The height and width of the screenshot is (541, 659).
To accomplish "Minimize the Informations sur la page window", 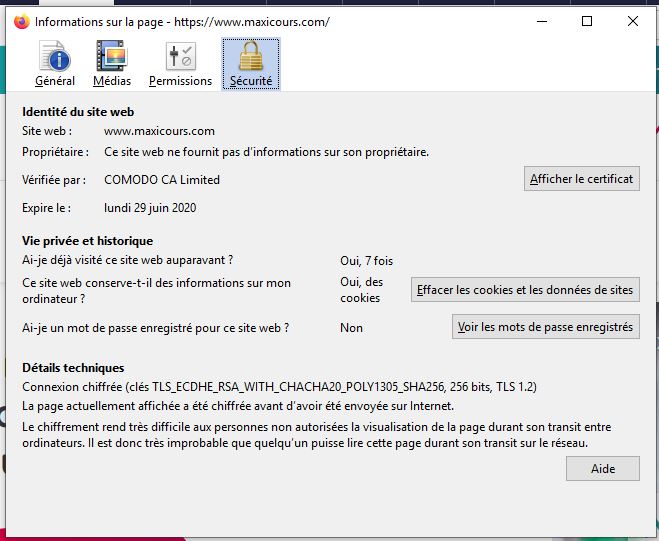I will pos(542,21).
